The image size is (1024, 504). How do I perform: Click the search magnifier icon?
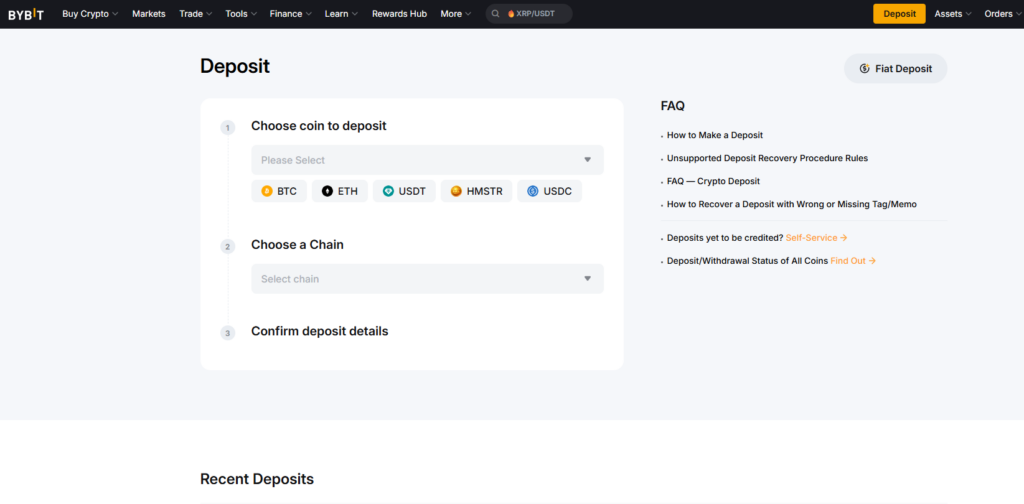click(x=496, y=14)
